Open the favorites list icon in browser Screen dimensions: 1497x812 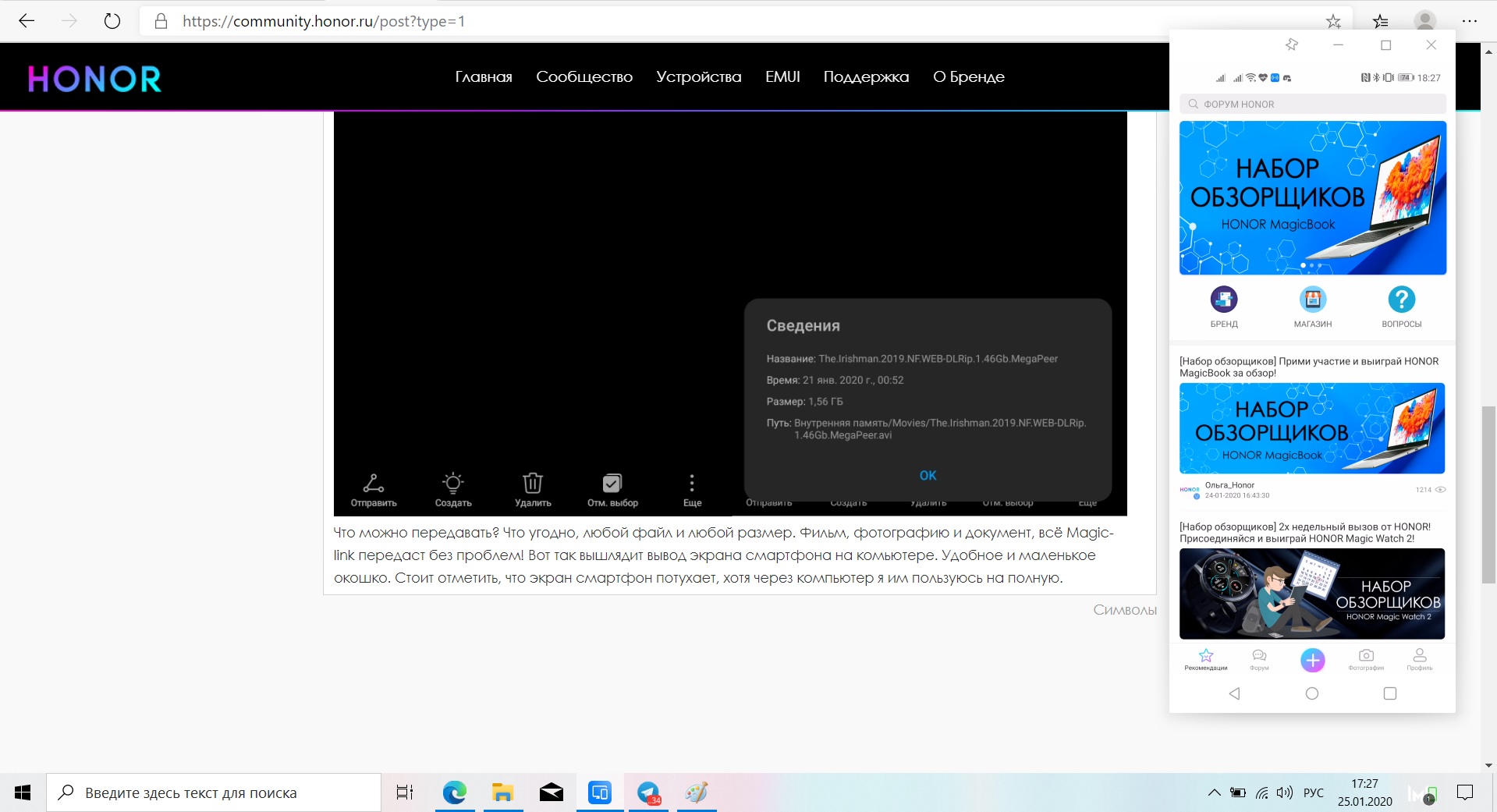coord(1381,22)
